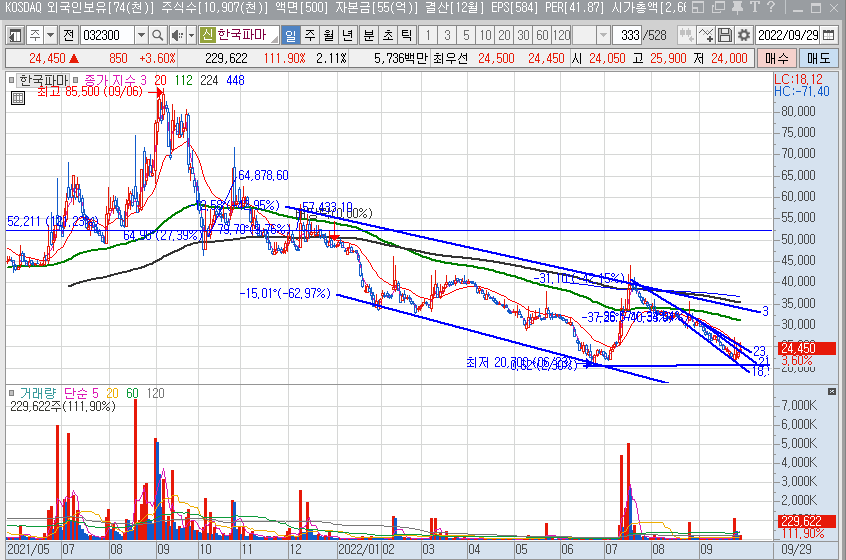
Task: Open the custom interval combo box dropdown
Action: (603, 36)
